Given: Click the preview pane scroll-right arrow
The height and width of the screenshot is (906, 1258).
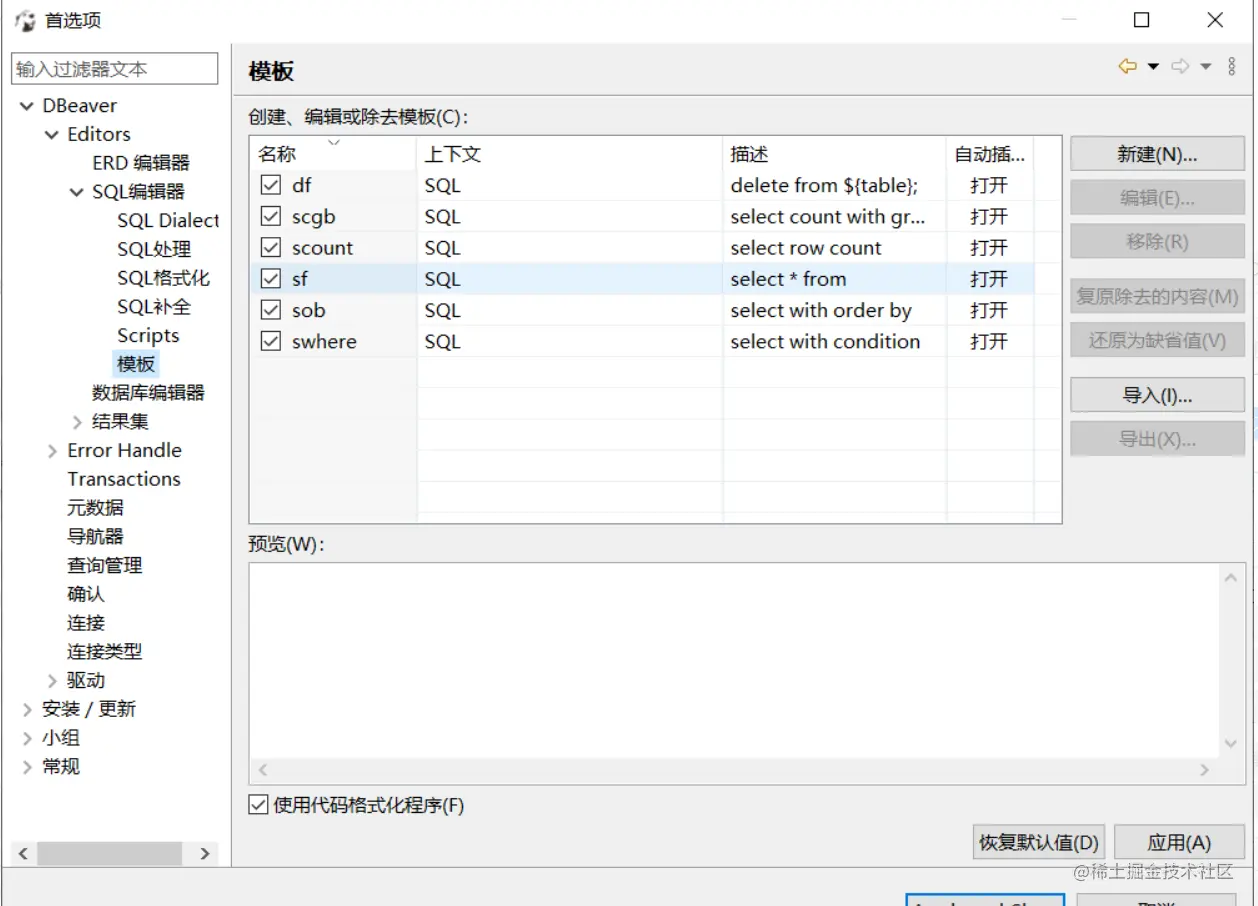Looking at the screenshot, I should click(x=1204, y=770).
